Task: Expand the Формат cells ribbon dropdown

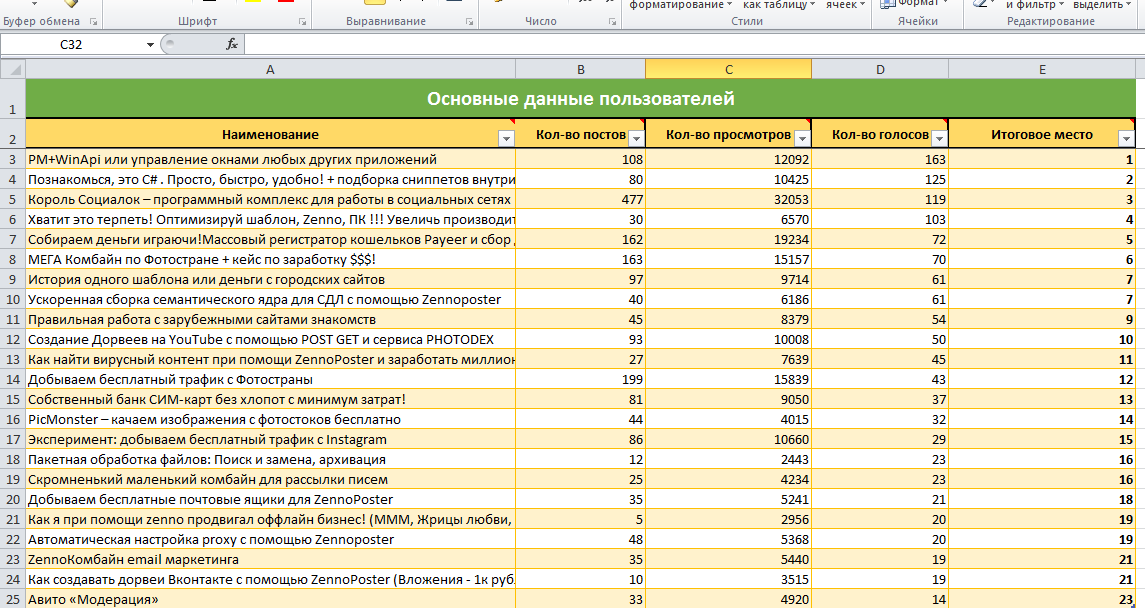Action: 915,4
